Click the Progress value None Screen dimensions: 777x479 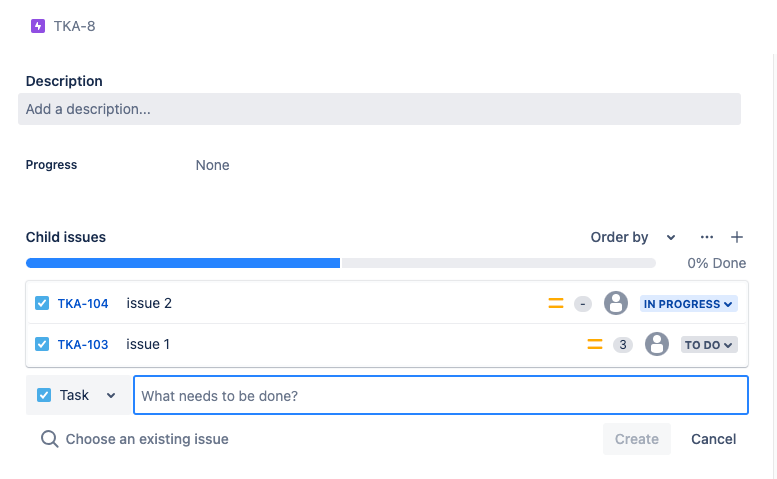click(x=212, y=165)
